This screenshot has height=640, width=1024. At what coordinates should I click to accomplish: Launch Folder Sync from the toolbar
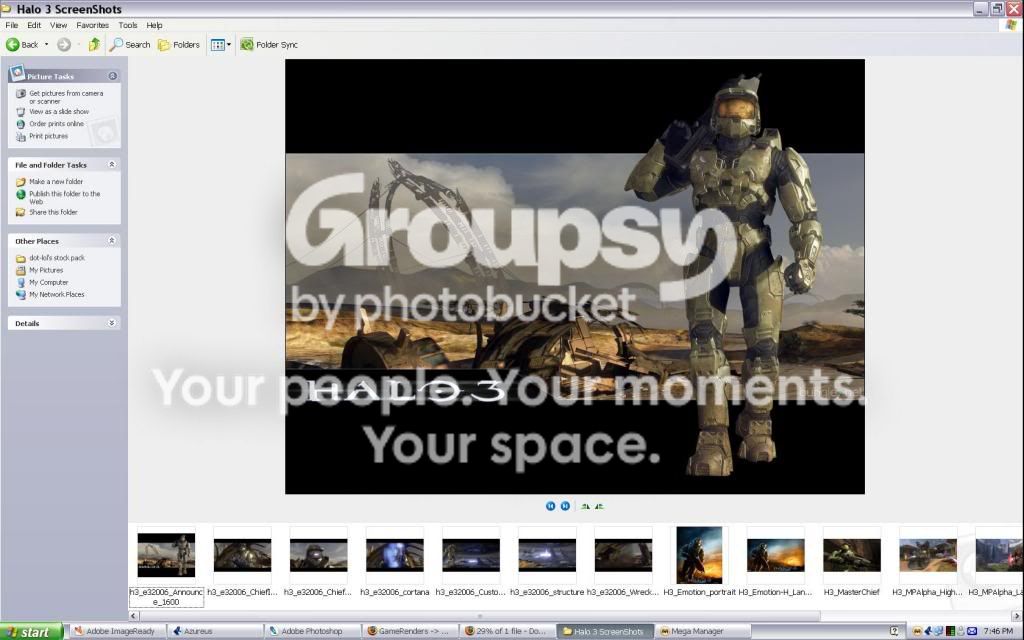[269, 44]
